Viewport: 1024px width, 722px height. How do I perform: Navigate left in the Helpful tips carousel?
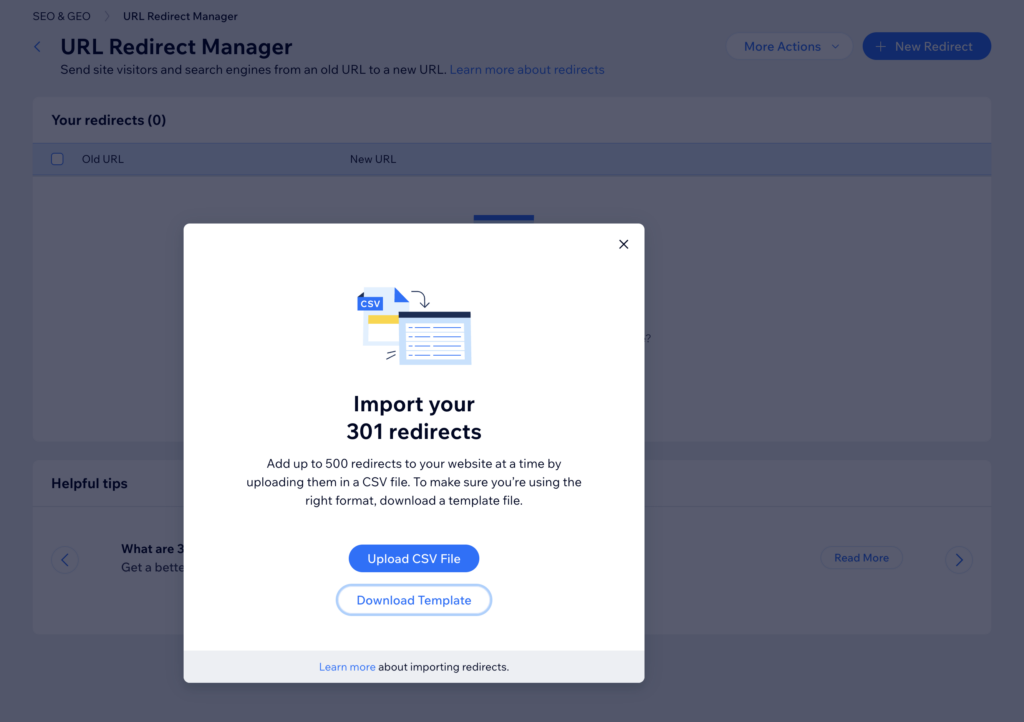(64, 559)
